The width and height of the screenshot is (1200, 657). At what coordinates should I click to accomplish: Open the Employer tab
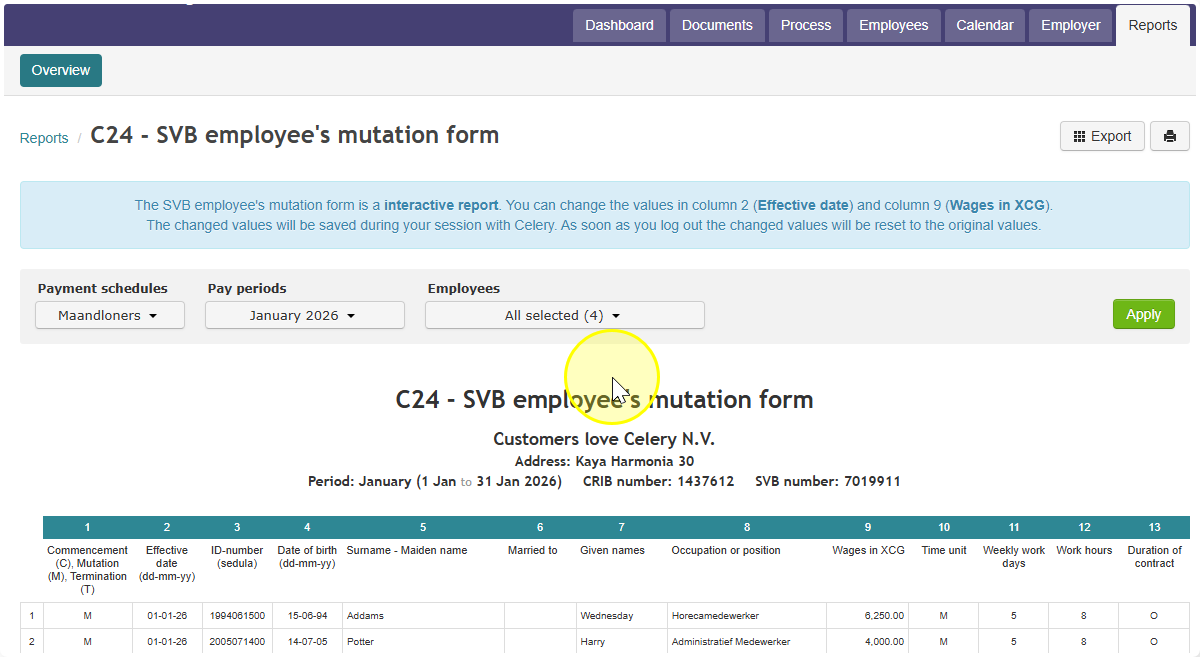click(1070, 26)
